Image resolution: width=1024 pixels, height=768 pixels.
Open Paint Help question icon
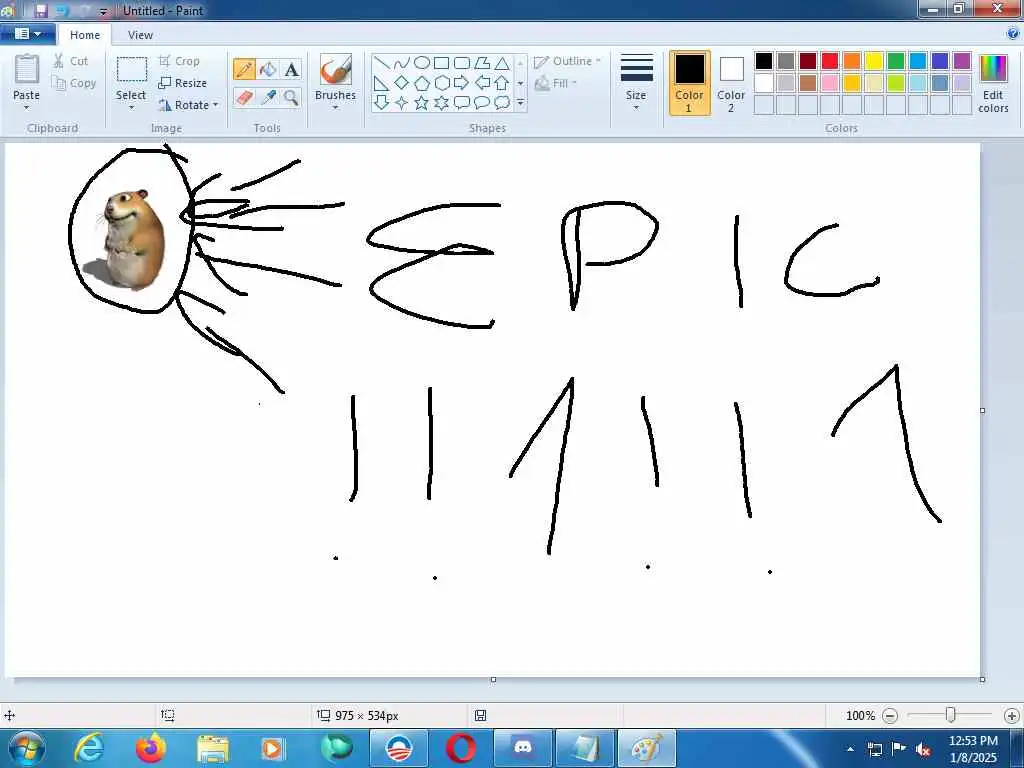tap(1013, 34)
